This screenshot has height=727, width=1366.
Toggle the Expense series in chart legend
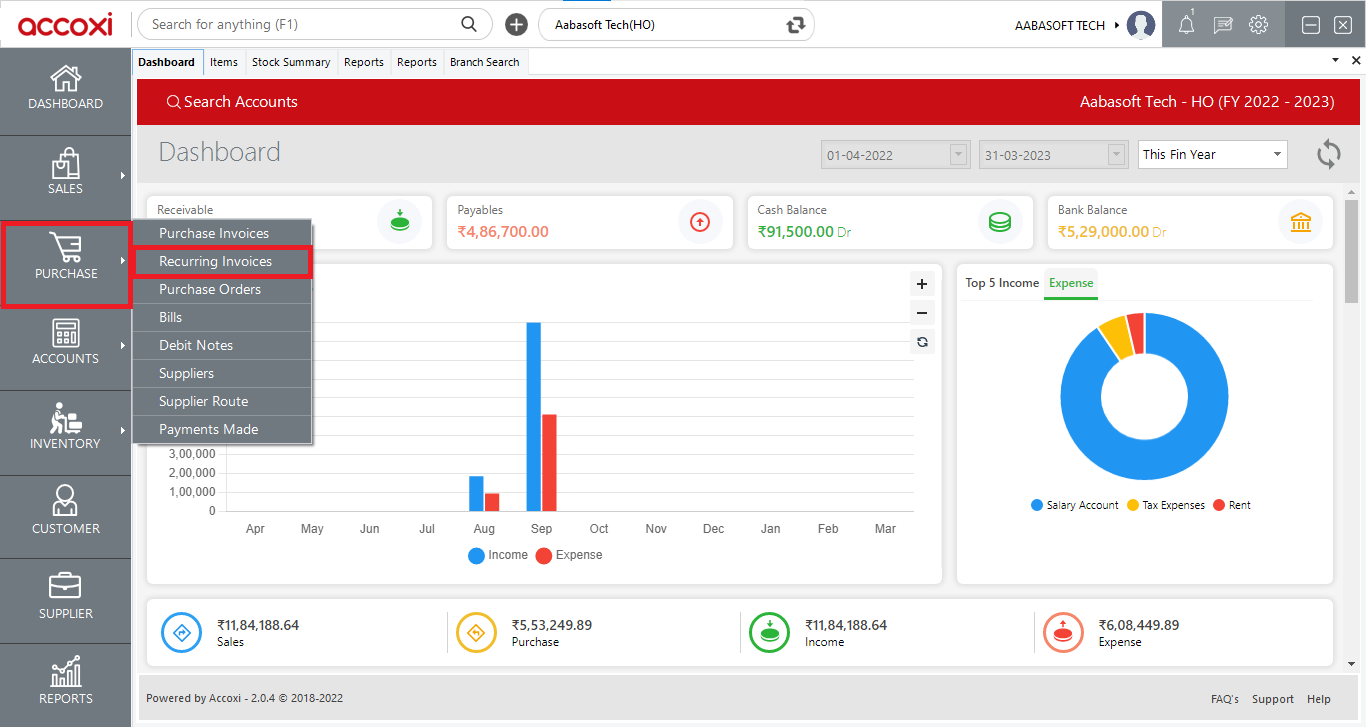(x=569, y=555)
